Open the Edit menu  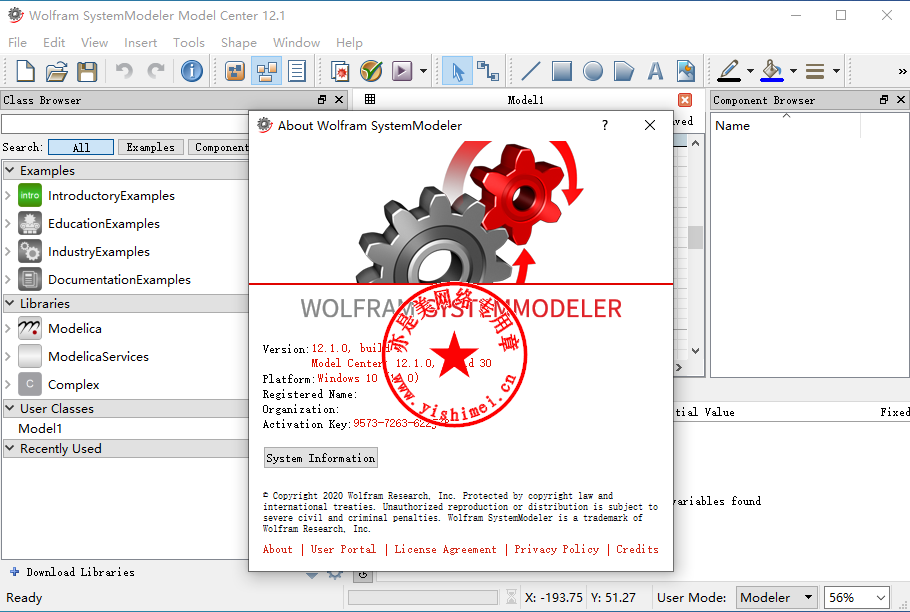[x=54, y=42]
